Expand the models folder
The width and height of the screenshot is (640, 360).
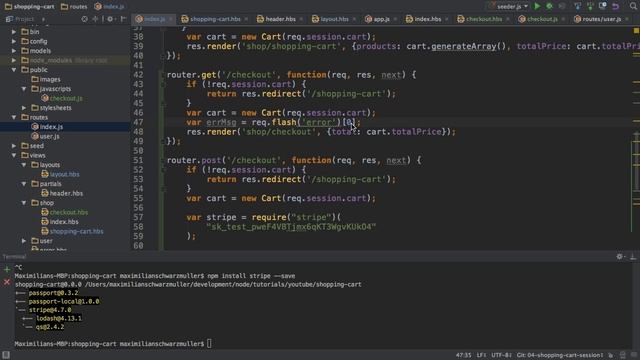click(x=14, y=51)
